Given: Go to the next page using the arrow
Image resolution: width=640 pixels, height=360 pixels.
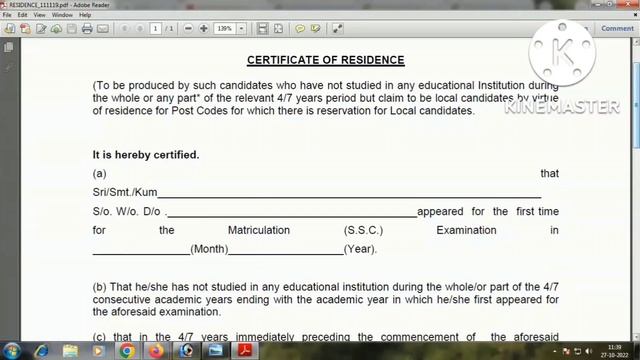Looking at the screenshot, I should pos(140,29).
